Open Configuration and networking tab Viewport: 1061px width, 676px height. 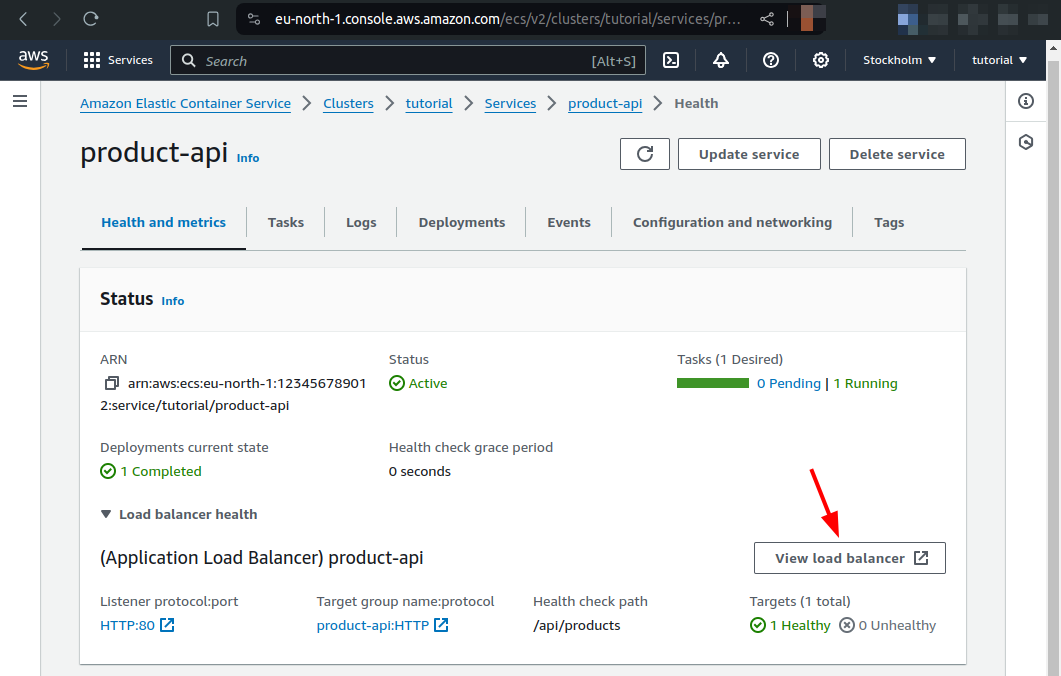[x=732, y=223]
